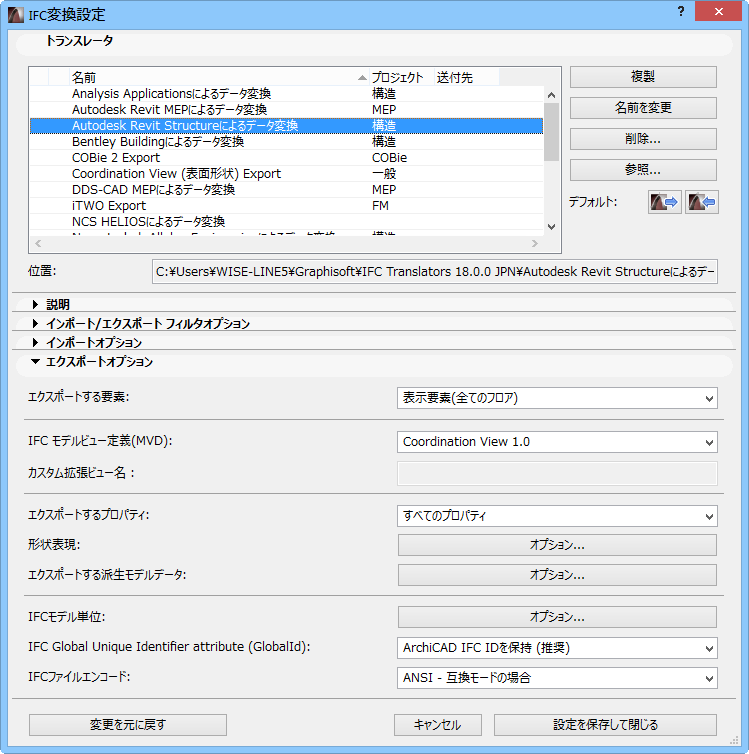749x754 pixels.
Task: Open 形状表現 options button
Action: (557, 545)
